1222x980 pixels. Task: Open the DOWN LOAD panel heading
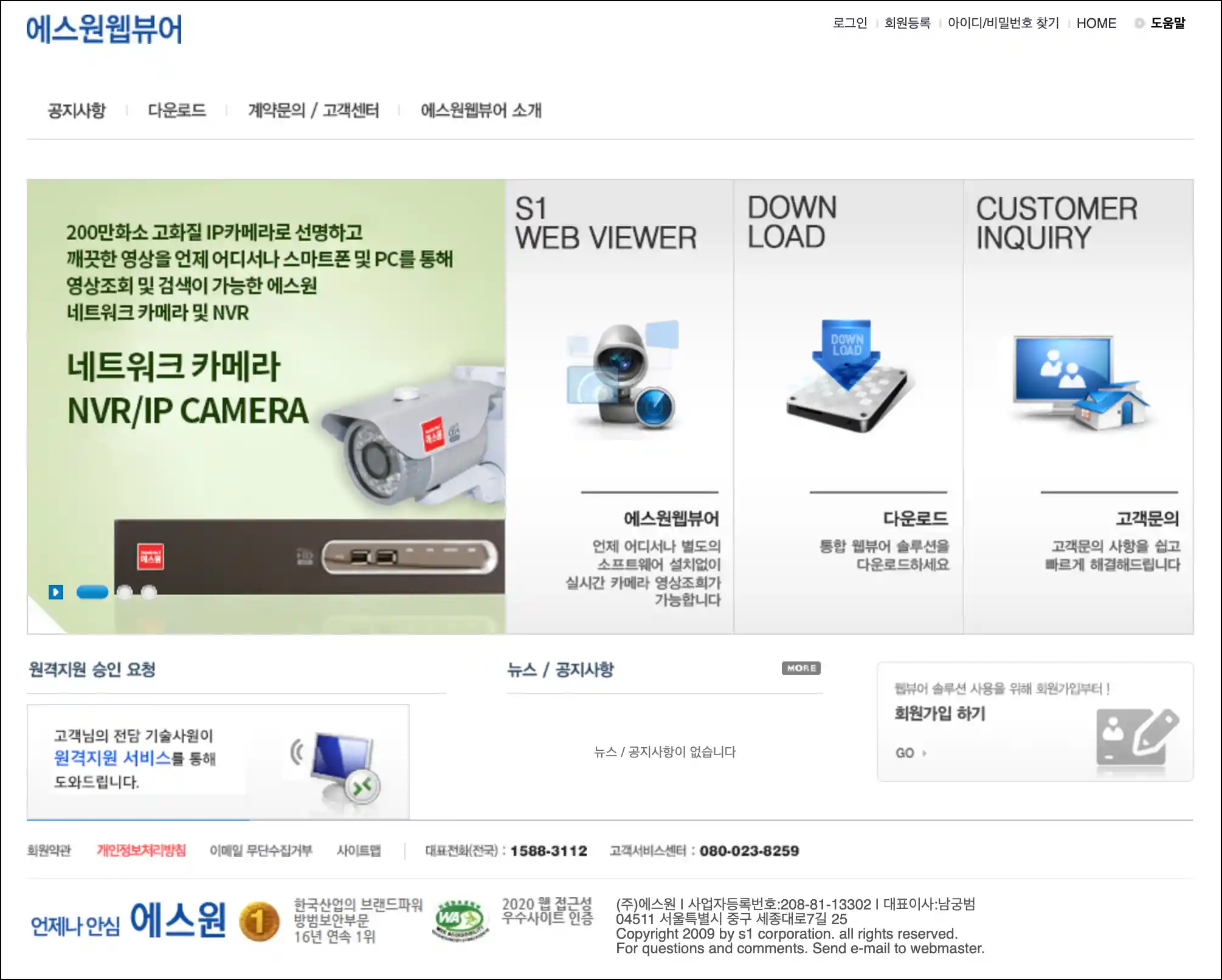792,222
